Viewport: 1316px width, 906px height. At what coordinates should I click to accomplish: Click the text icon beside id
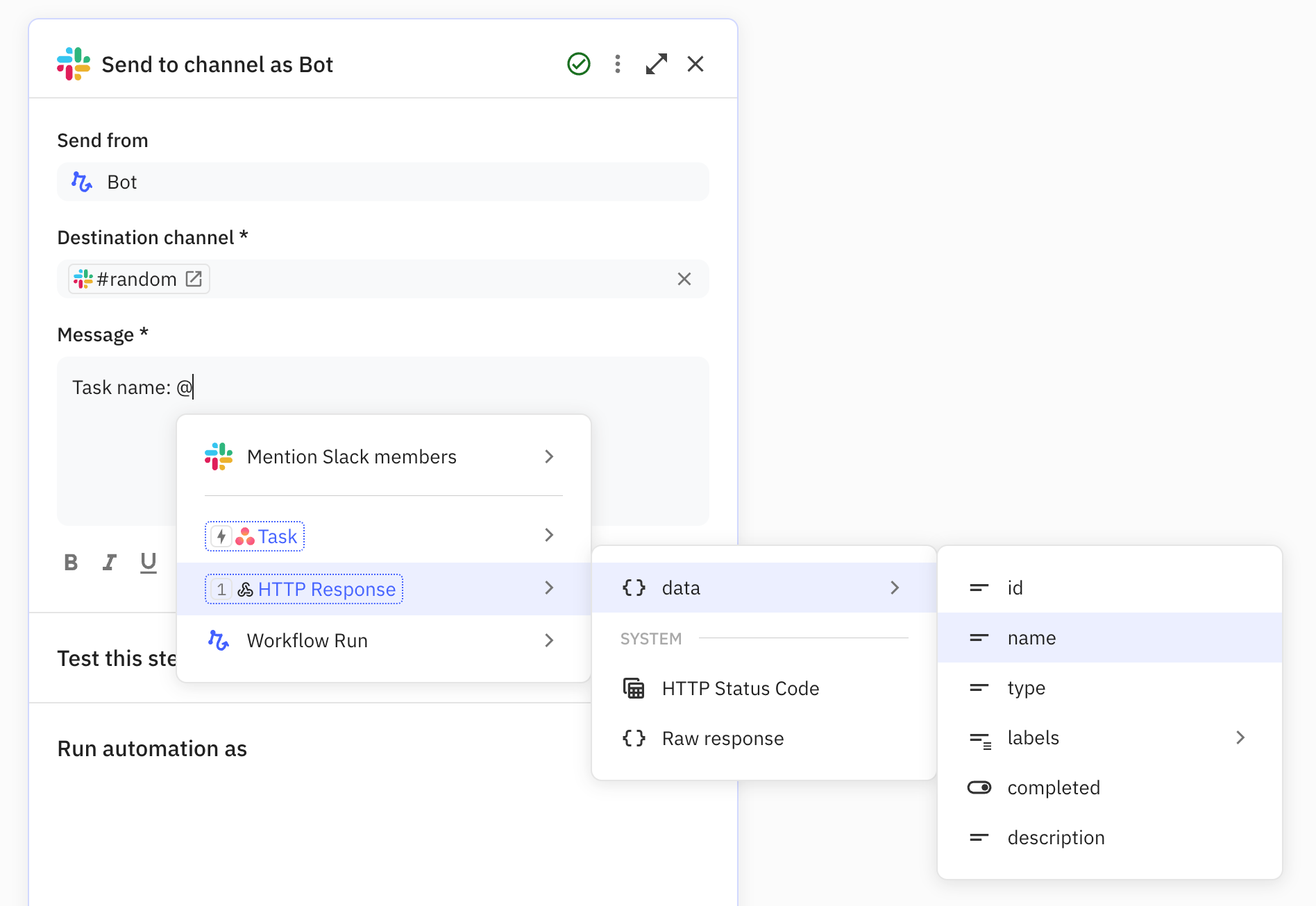(x=979, y=588)
